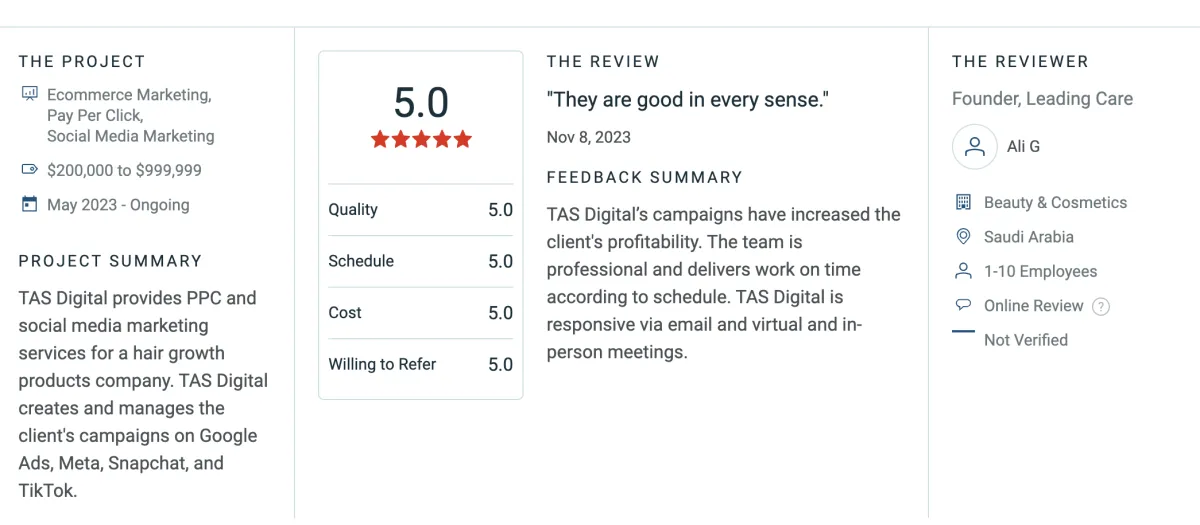Click the Ecommerce Marketing service text

(x=129, y=95)
